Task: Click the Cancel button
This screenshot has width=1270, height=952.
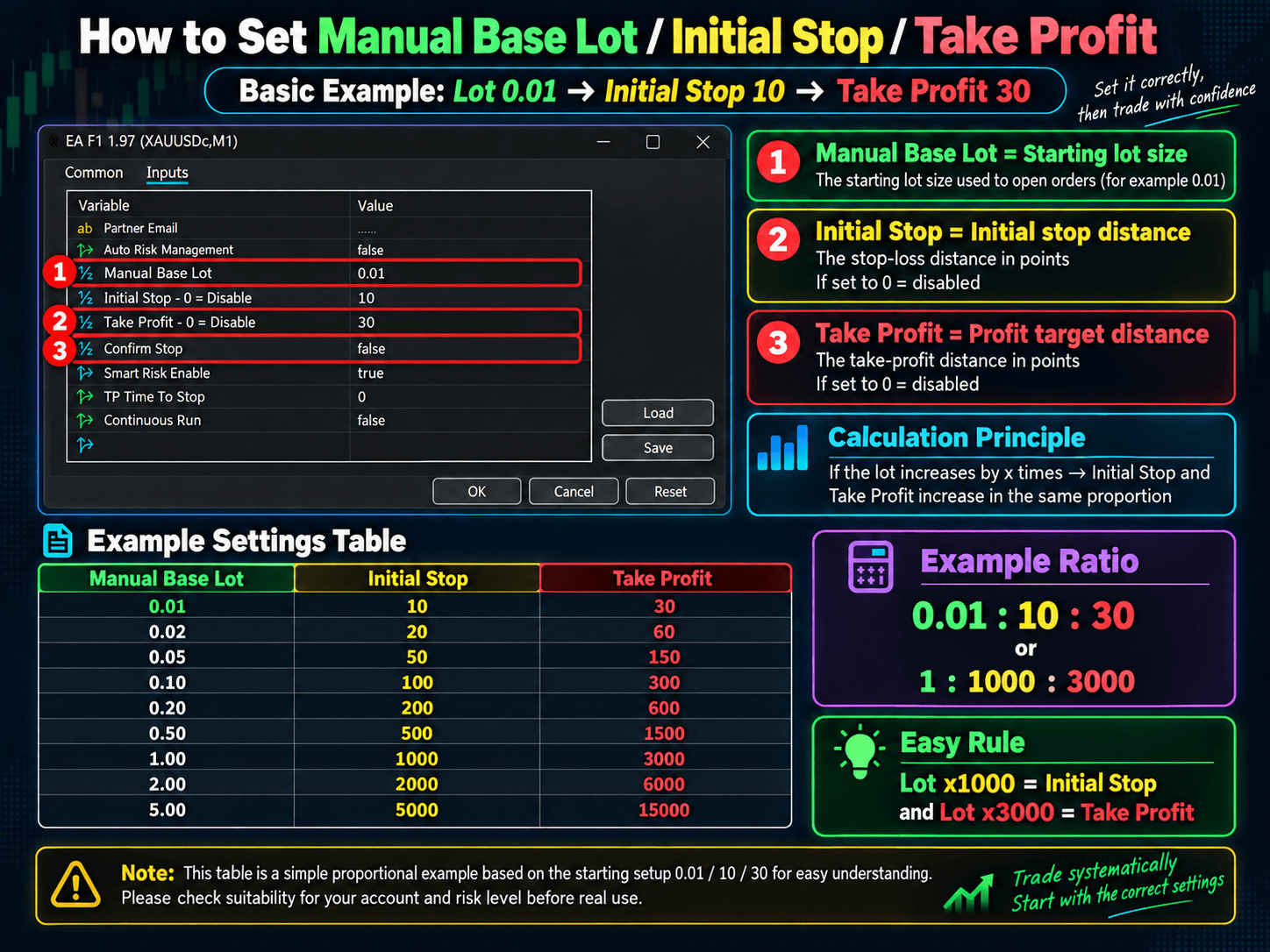Action: coord(574,492)
